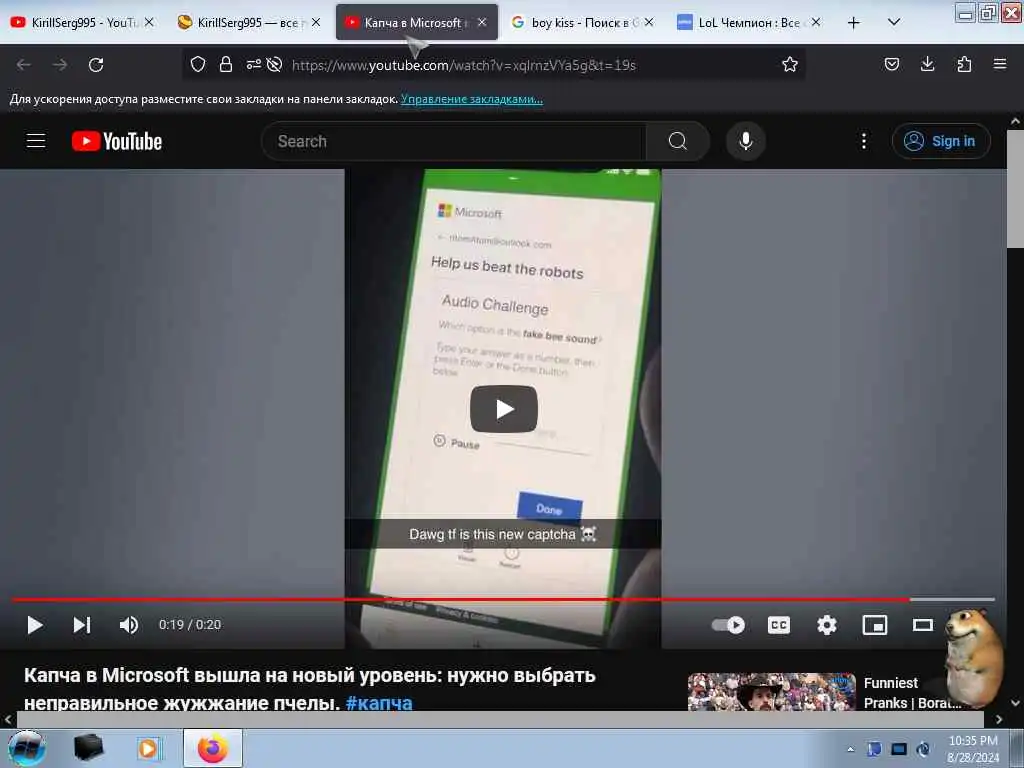The height and width of the screenshot is (768, 1024).
Task: Go to the YouTube home logo
Action: click(117, 141)
